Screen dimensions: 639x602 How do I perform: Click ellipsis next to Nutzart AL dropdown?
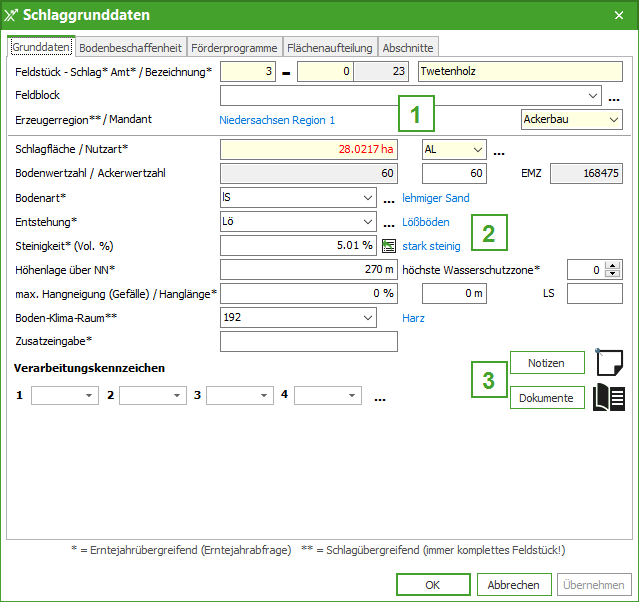(x=498, y=151)
